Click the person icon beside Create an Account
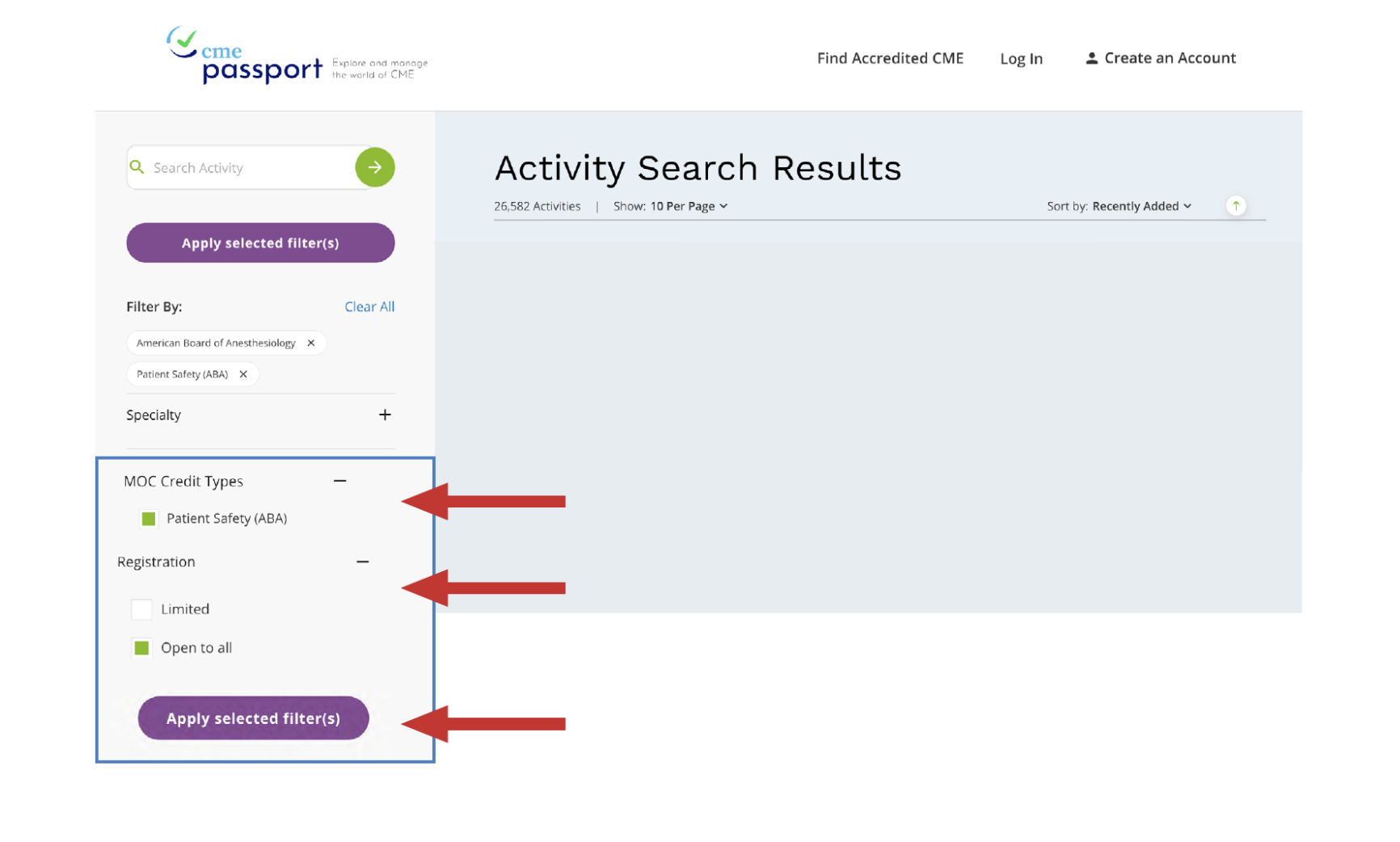 click(x=1091, y=58)
